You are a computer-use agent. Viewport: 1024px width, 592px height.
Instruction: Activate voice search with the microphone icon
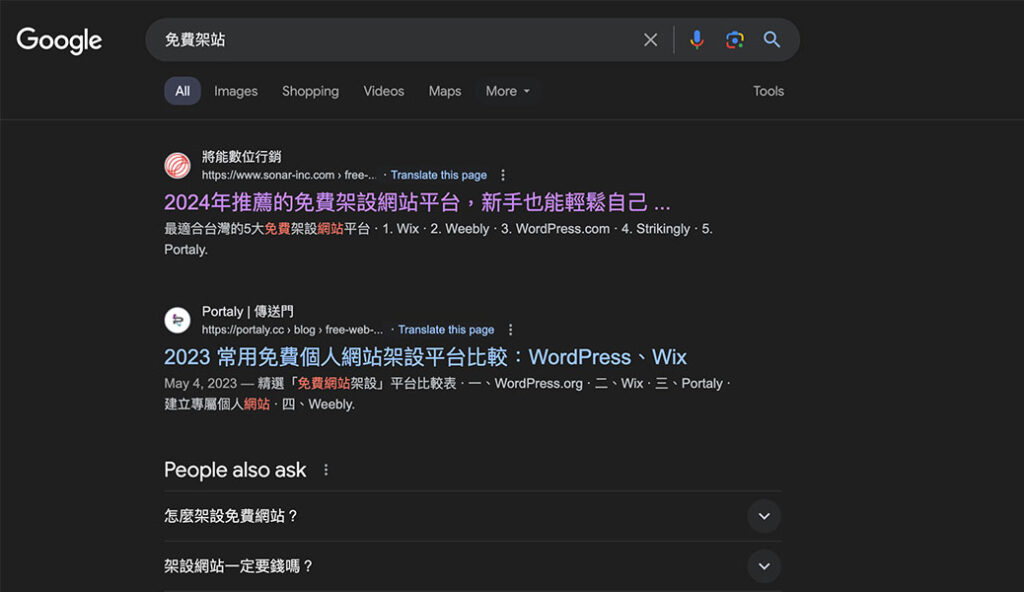[697, 39]
